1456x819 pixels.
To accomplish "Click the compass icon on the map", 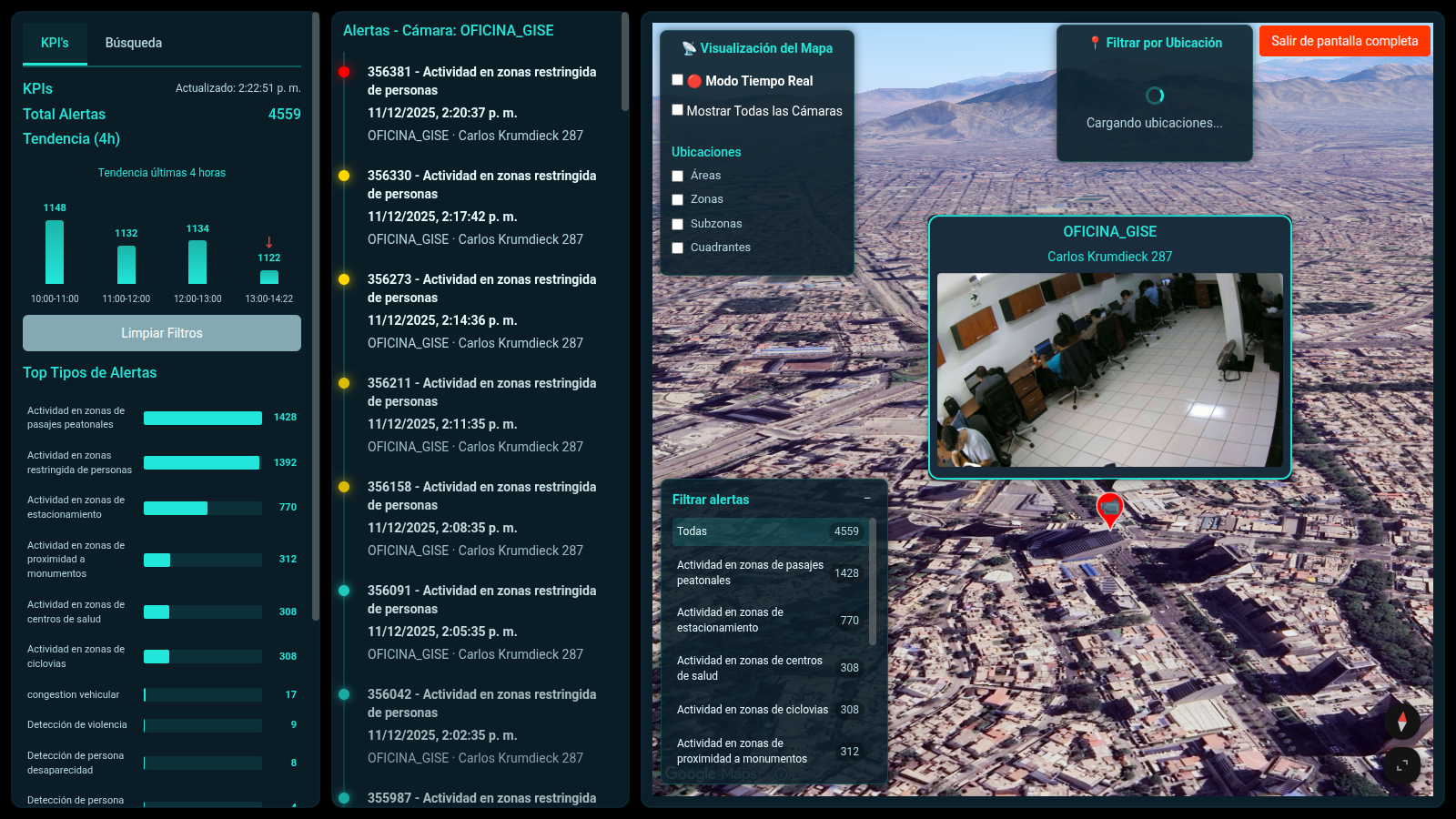I will (x=1402, y=722).
